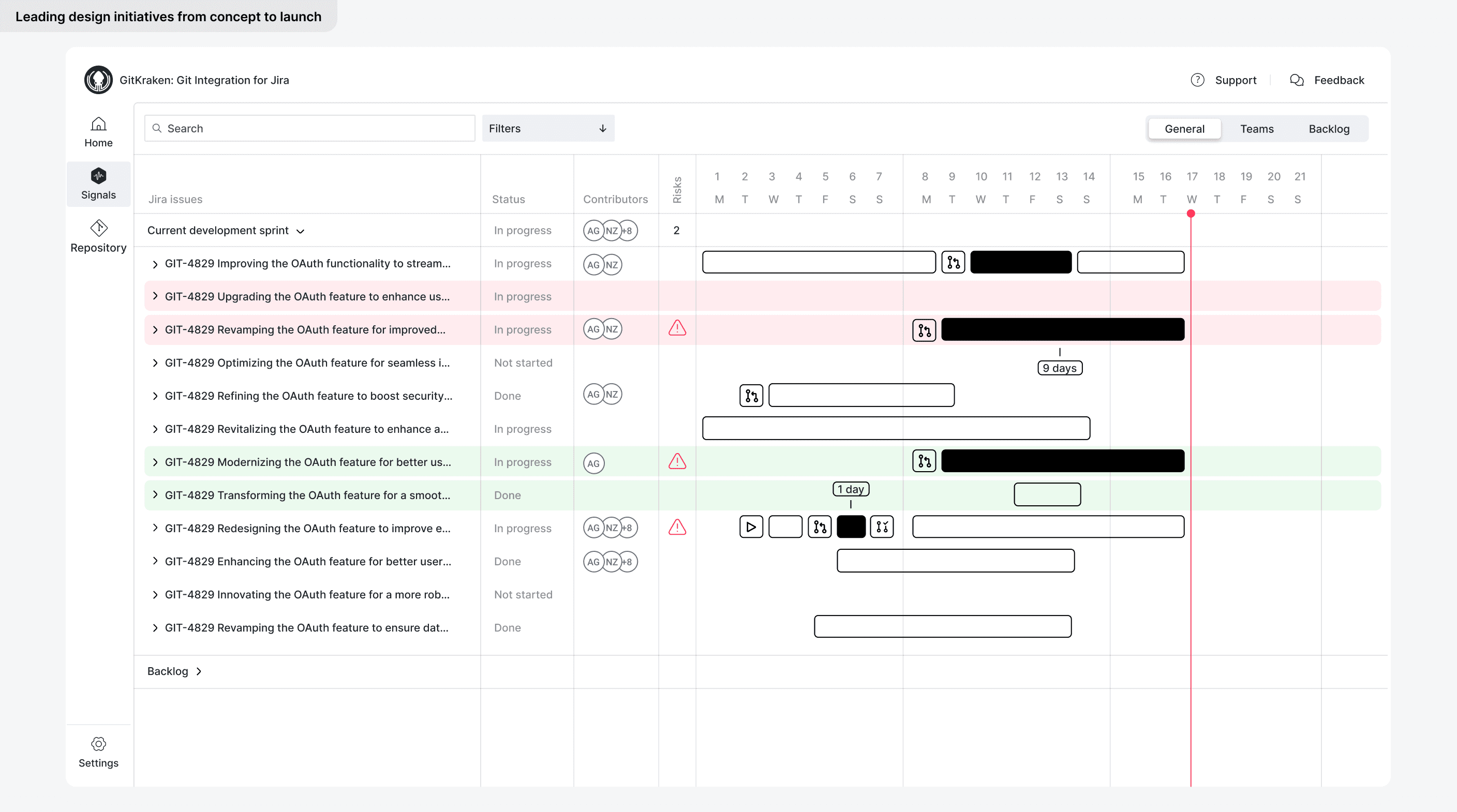
Task: Click the red today timeline marker
Action: [x=1191, y=214]
